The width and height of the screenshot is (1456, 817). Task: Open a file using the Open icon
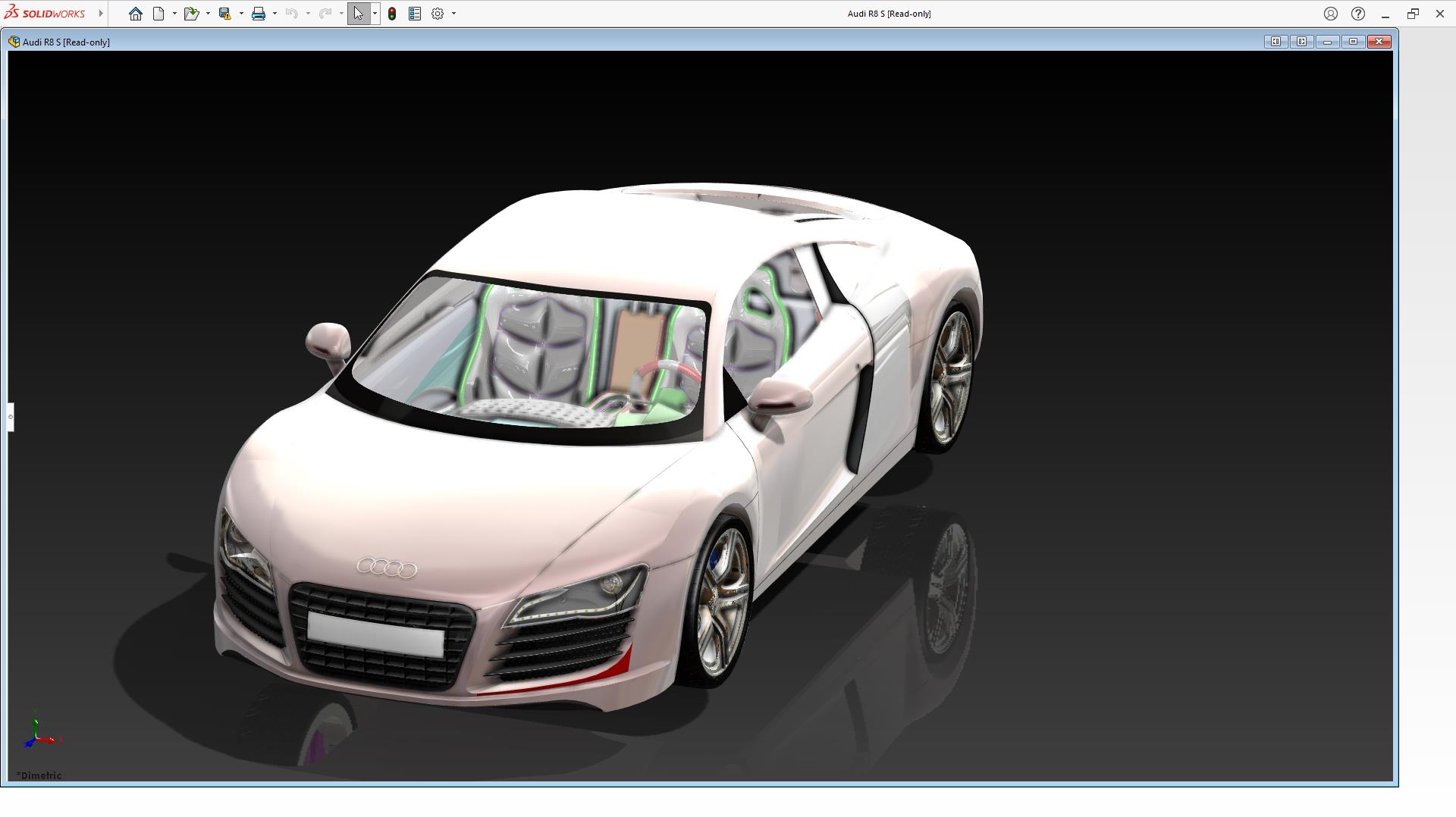tap(190, 14)
